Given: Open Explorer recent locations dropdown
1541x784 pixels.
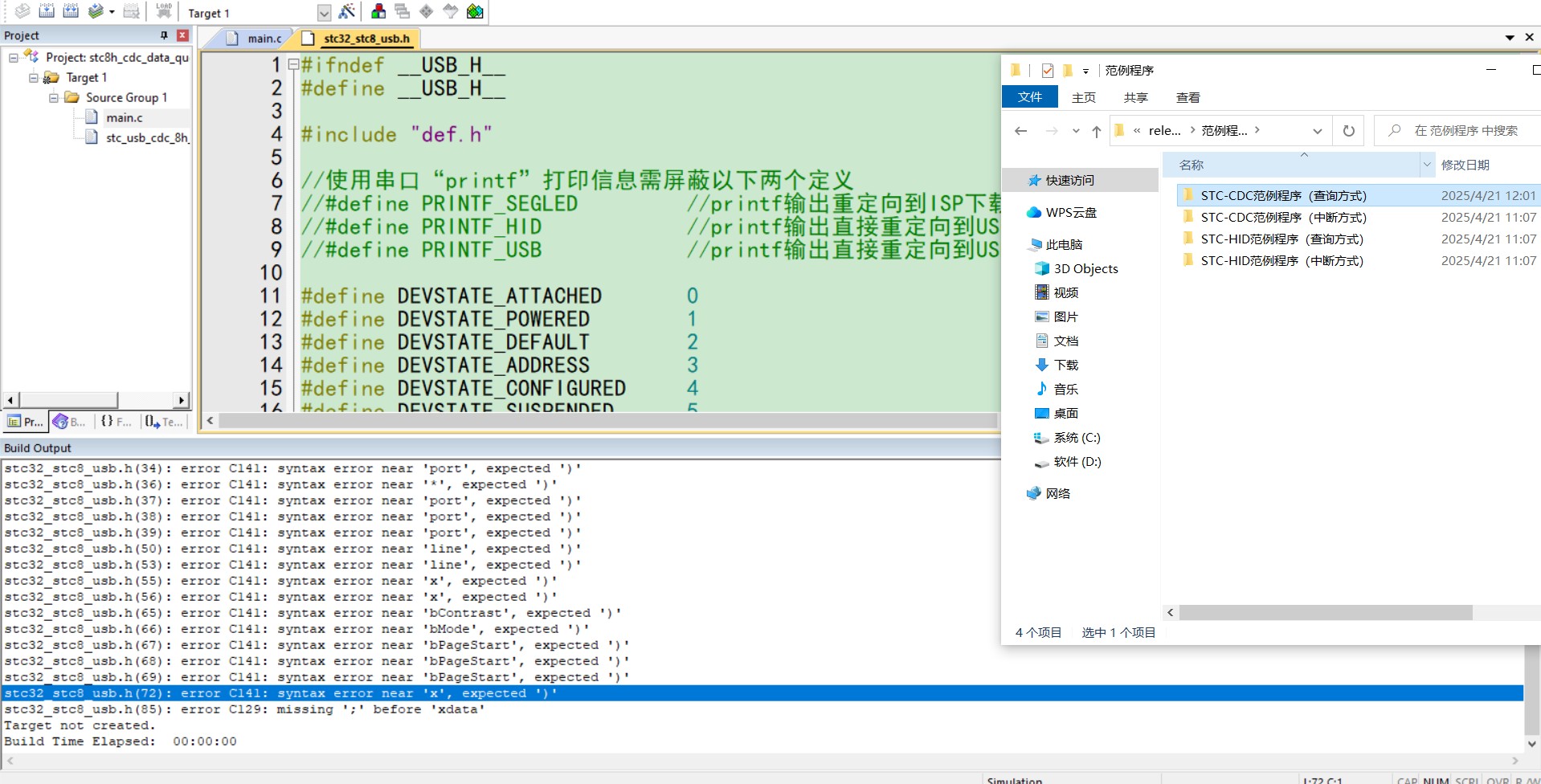Looking at the screenshot, I should 1076,131.
